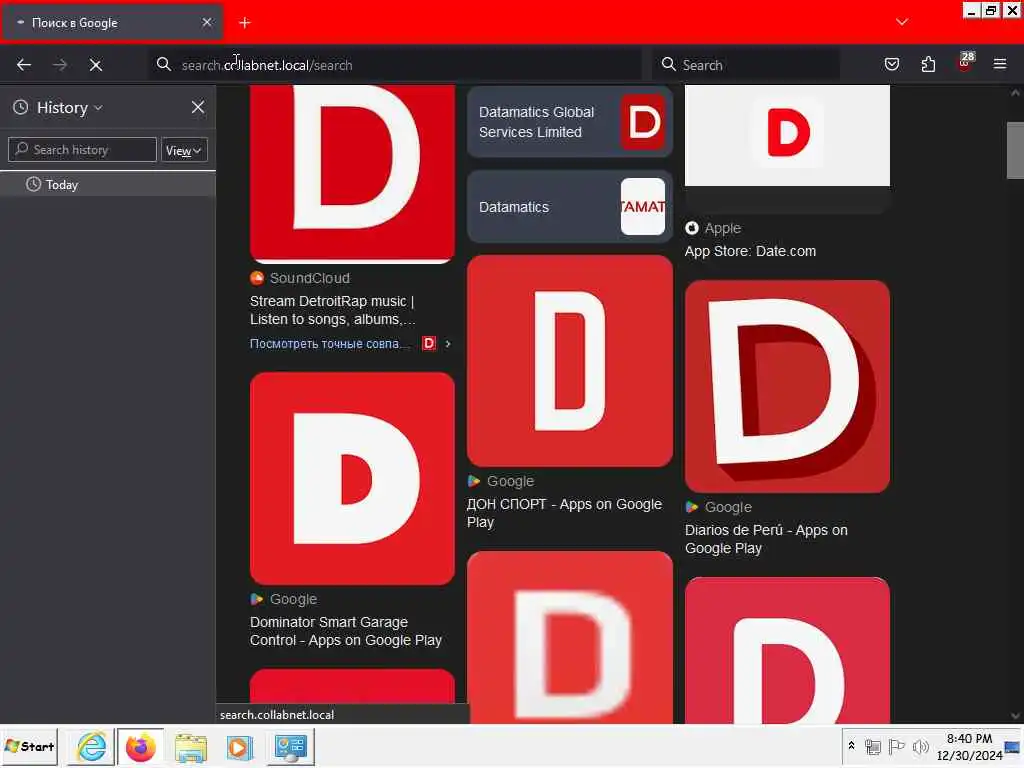
Task: Open the Datamatics suggestion chip
Action: [x=569, y=207]
